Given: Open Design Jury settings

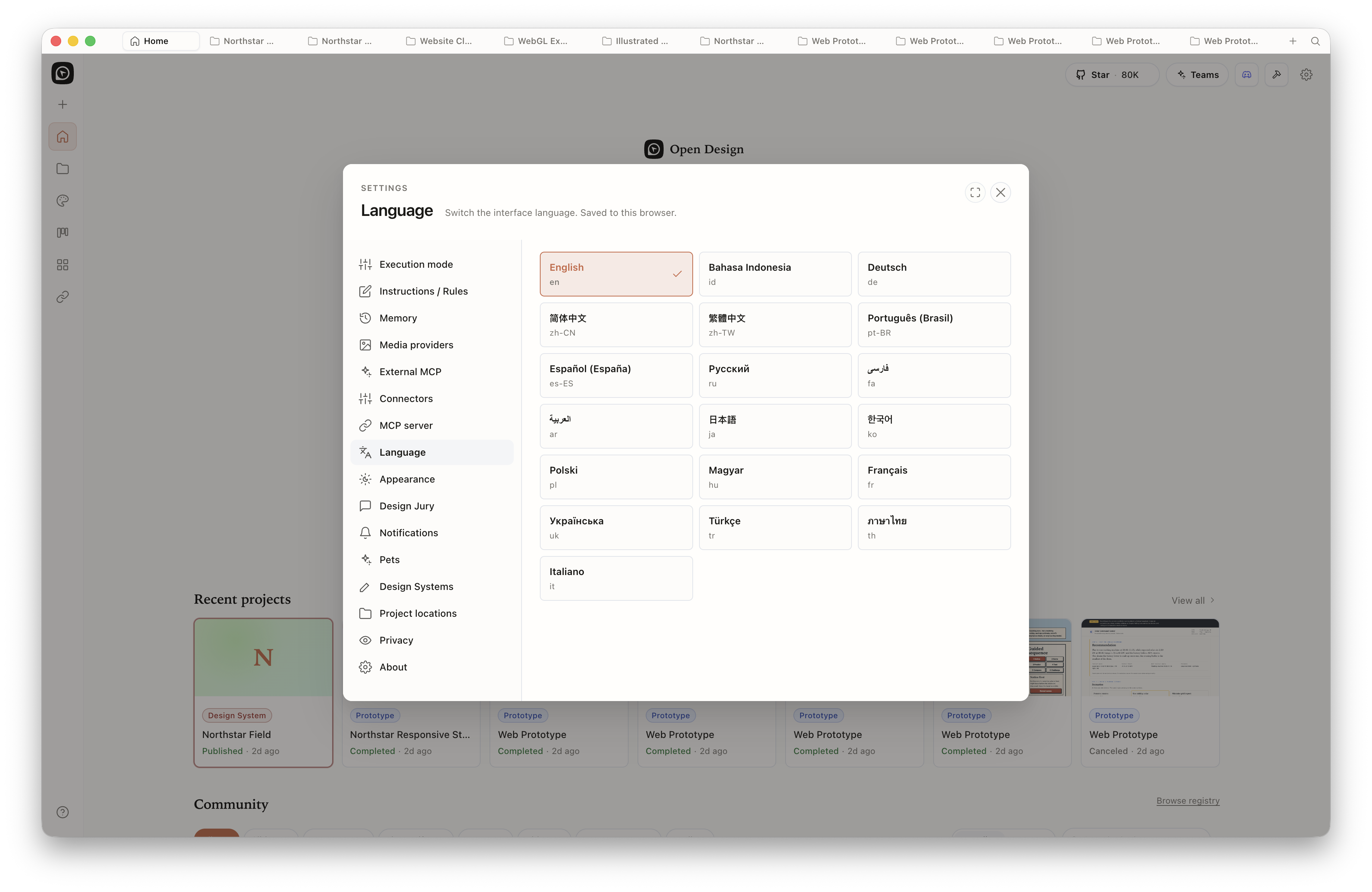Looking at the screenshot, I should (x=431, y=506).
